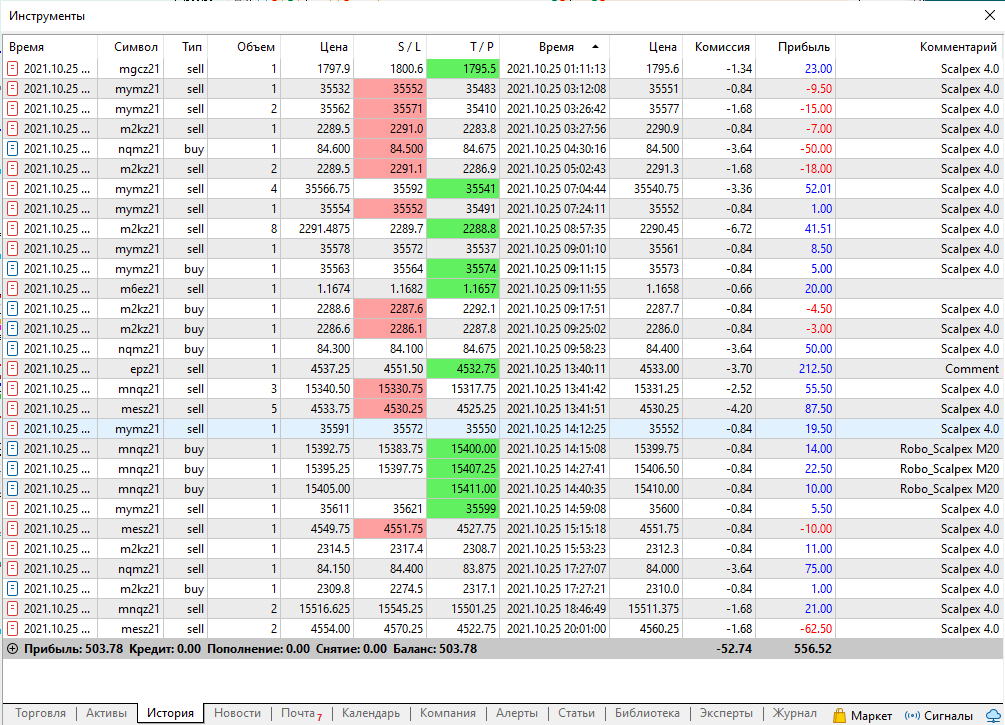Click buy icon of m2kz21 2309.8 row
Image resolution: width=1005 pixels, height=725 pixels.
(x=12, y=588)
